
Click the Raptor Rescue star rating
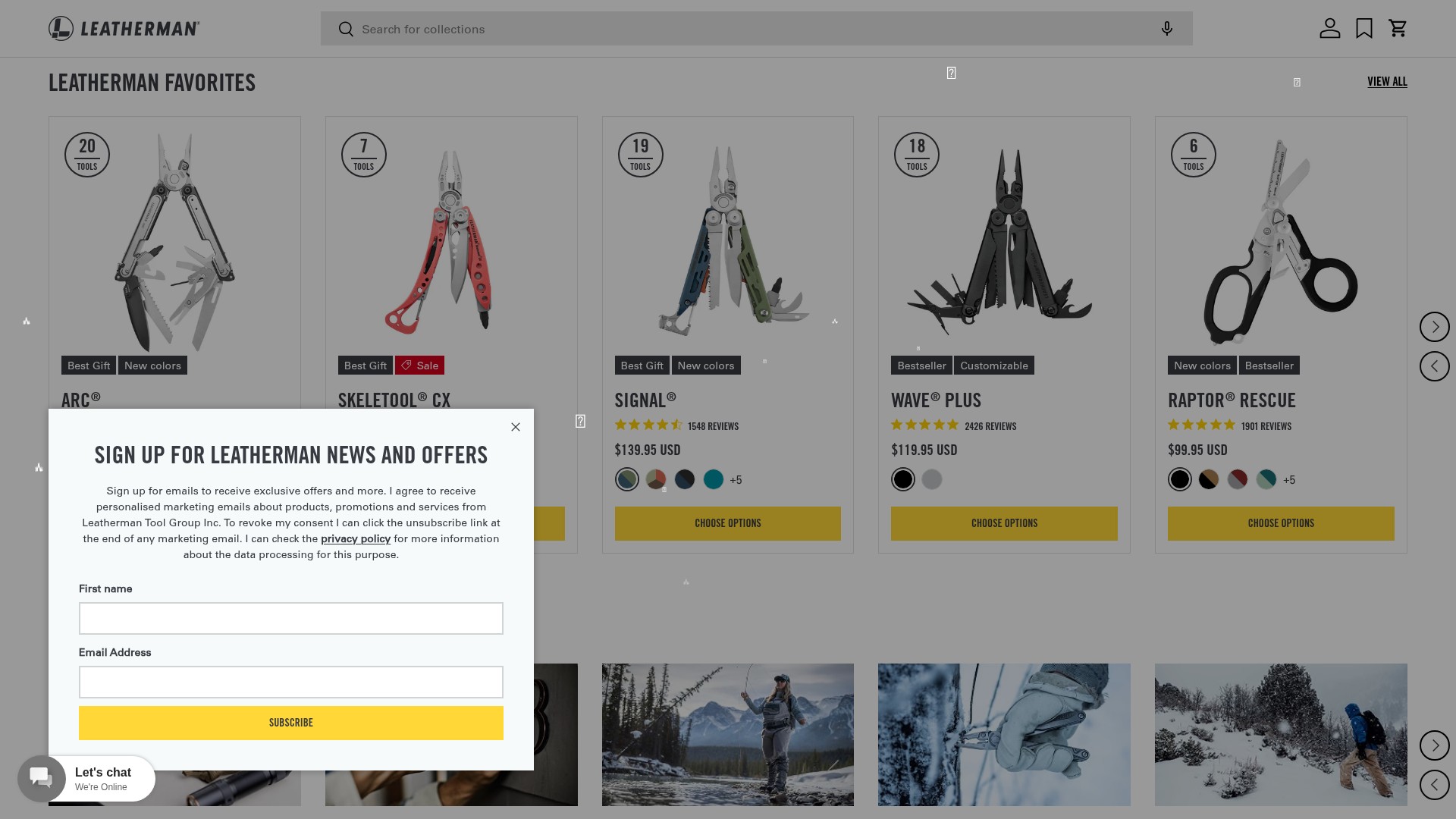coord(1202,425)
